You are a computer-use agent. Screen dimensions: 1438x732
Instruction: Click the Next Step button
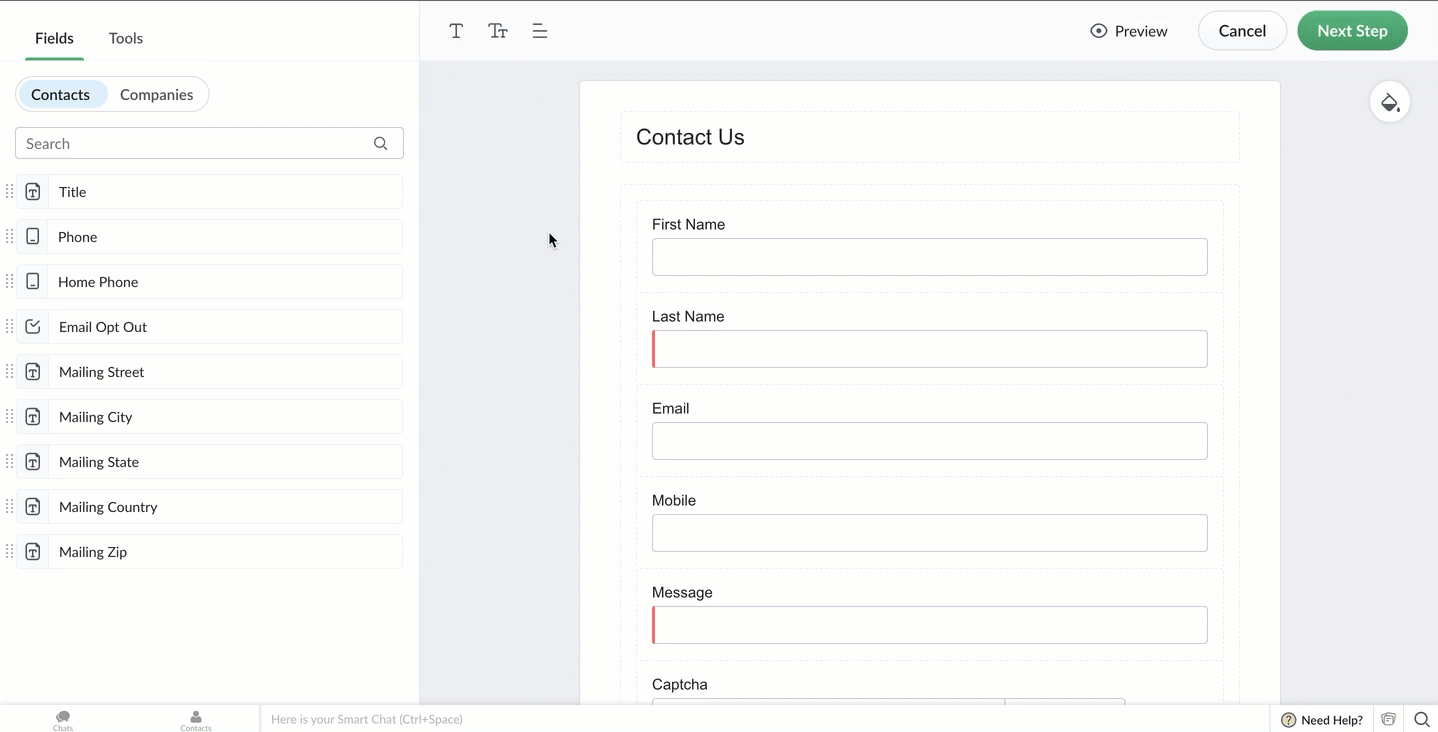[x=1352, y=31]
